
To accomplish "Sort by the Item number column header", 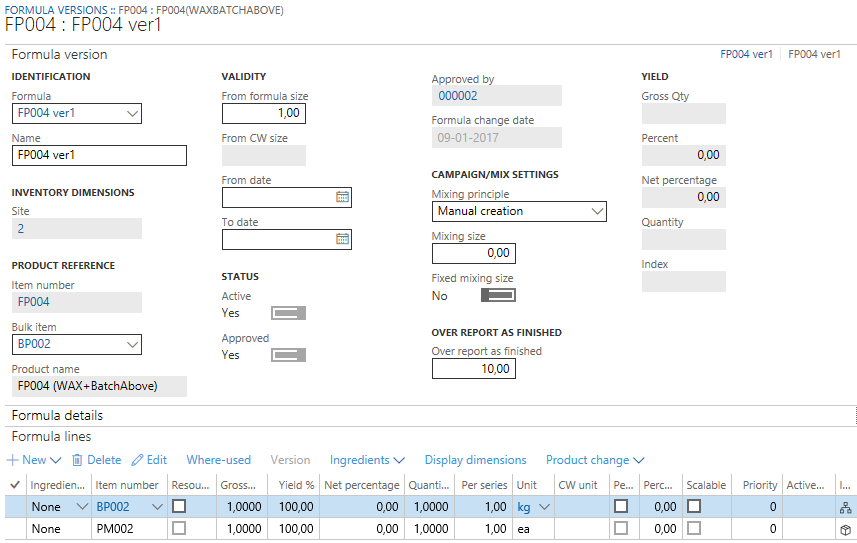I will click(127, 485).
